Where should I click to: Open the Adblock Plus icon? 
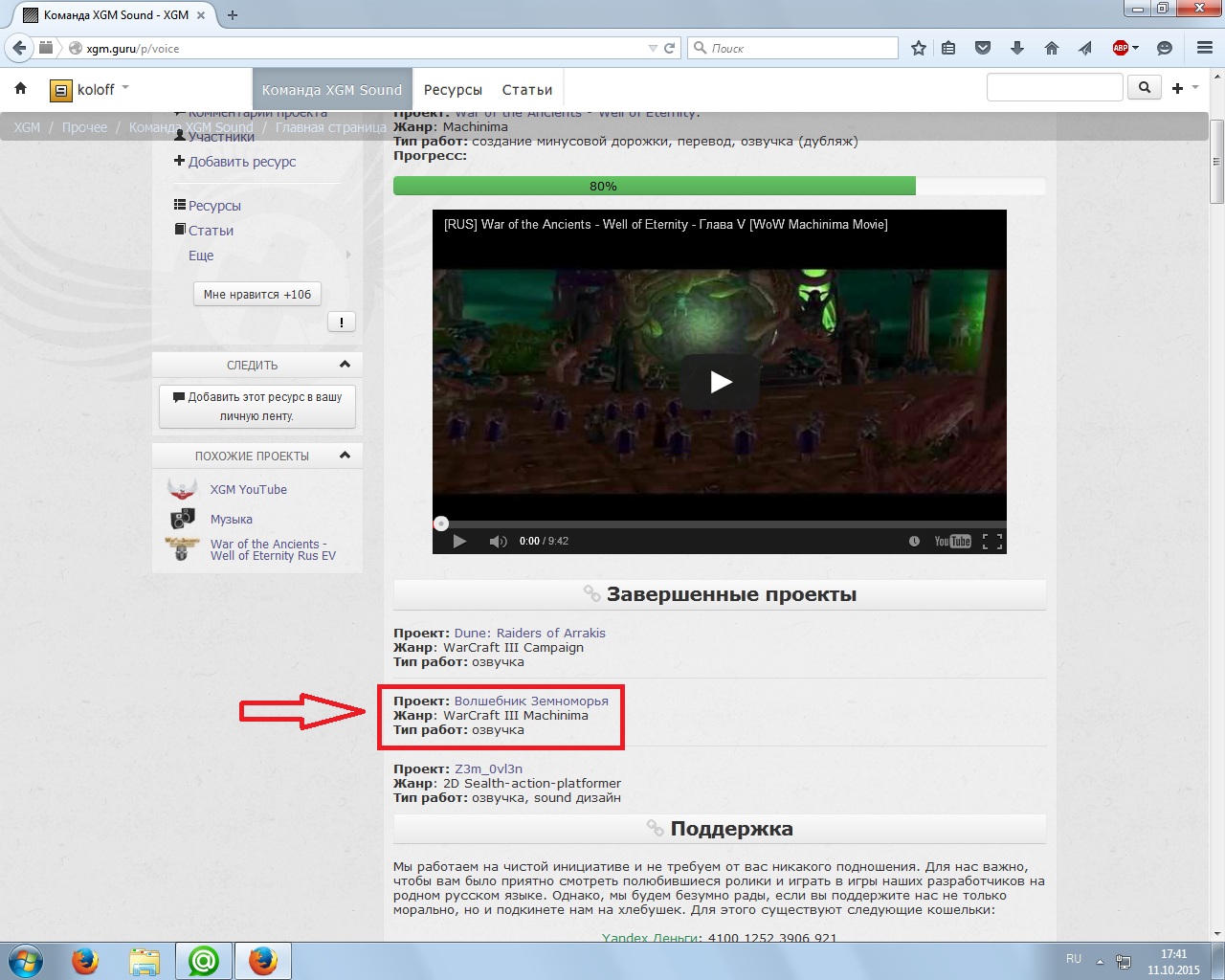(x=1121, y=48)
